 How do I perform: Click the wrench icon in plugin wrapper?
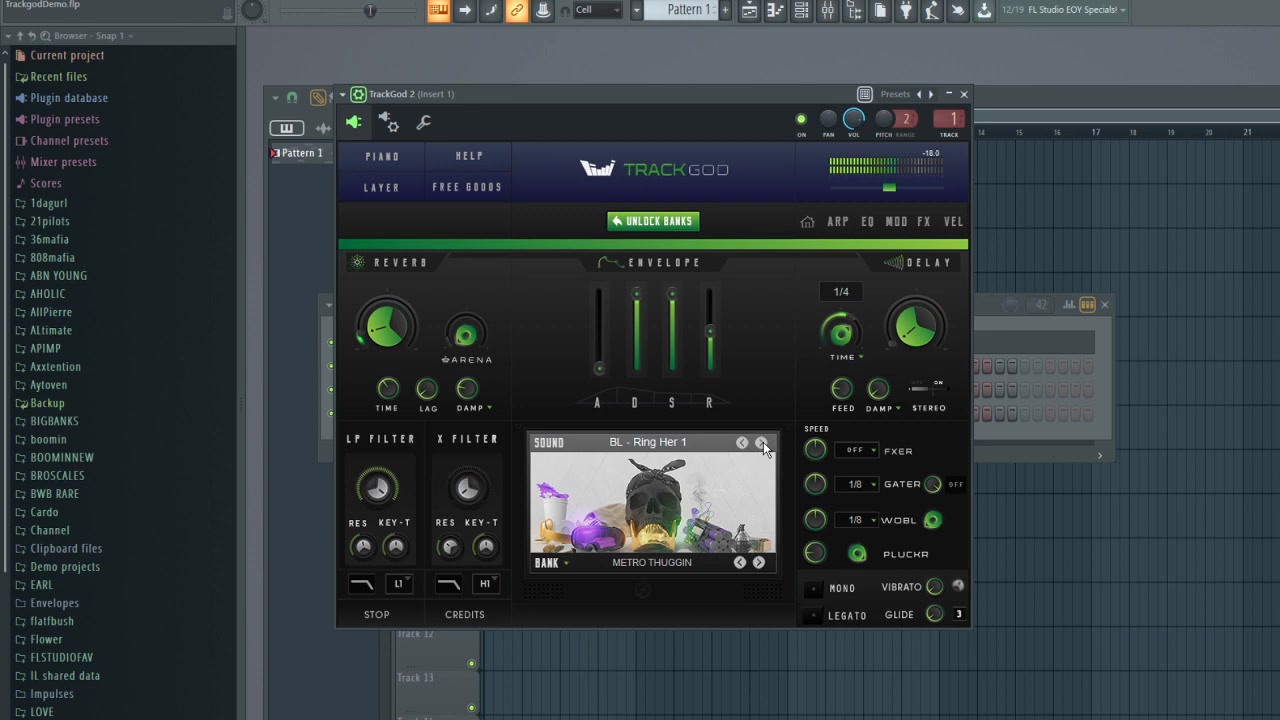click(424, 122)
